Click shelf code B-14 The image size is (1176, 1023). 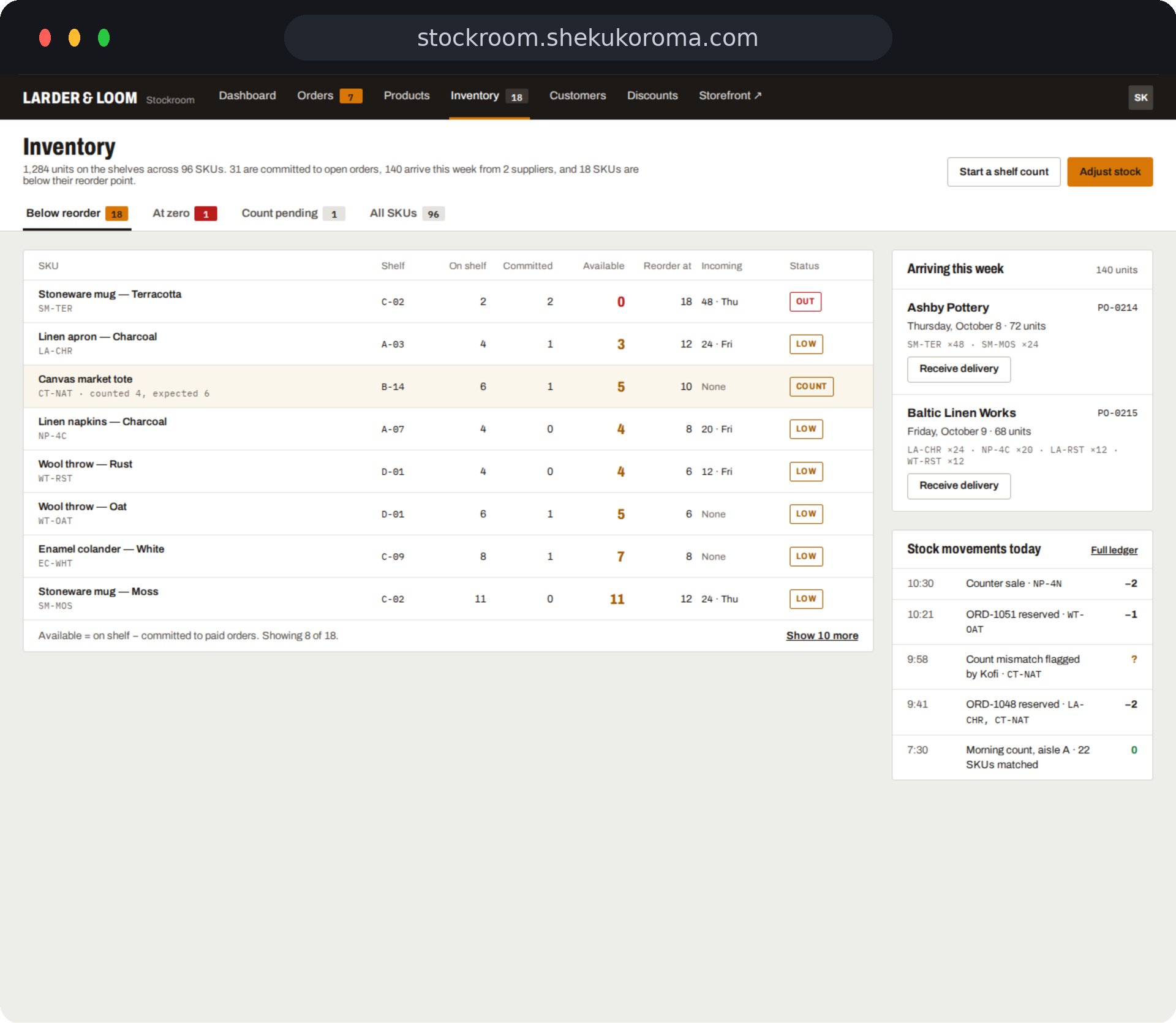(393, 387)
